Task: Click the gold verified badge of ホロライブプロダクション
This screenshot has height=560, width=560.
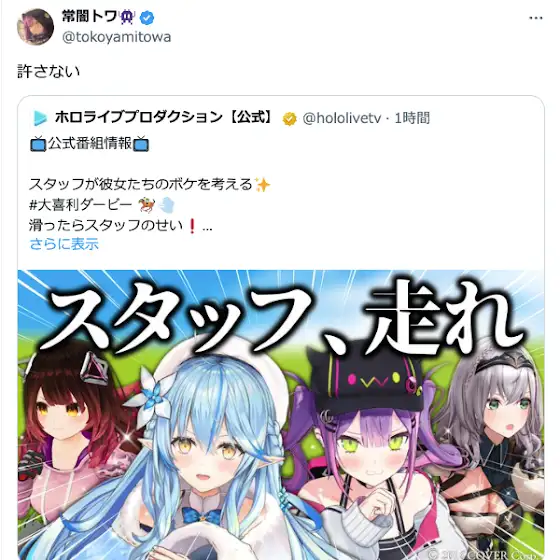Action: (x=290, y=119)
